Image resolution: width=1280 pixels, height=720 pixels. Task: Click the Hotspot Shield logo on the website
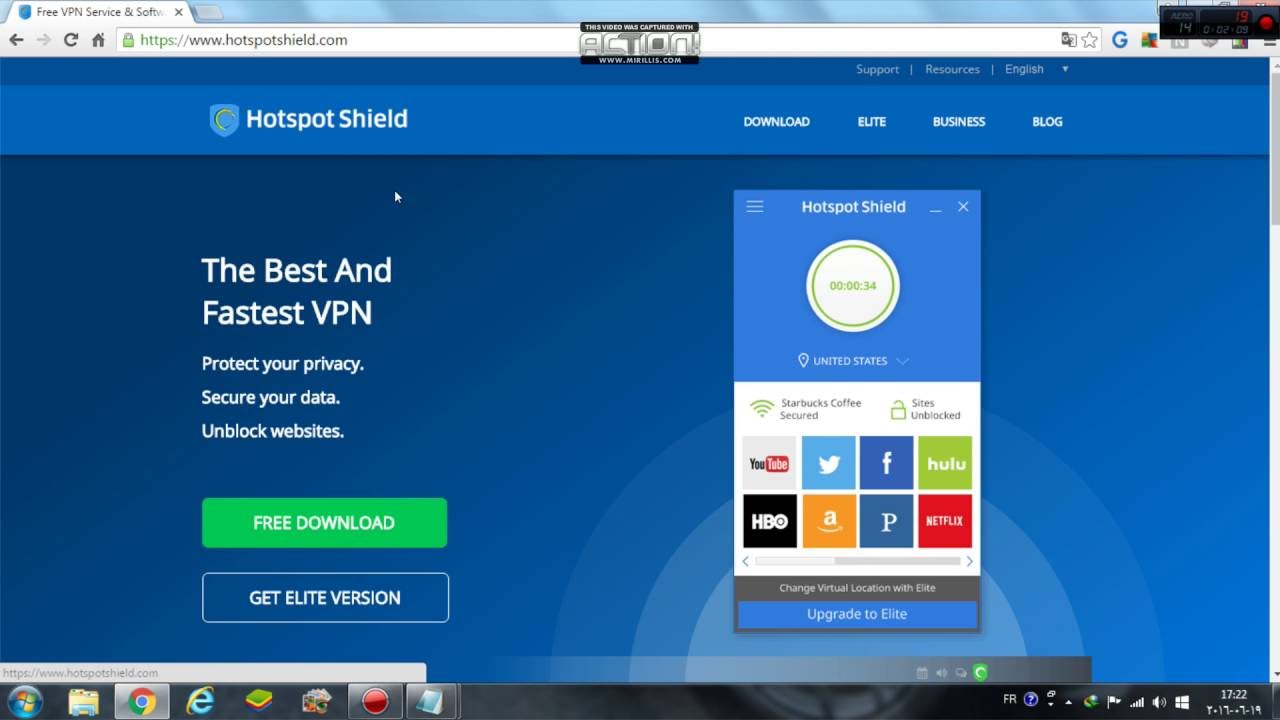click(x=308, y=119)
